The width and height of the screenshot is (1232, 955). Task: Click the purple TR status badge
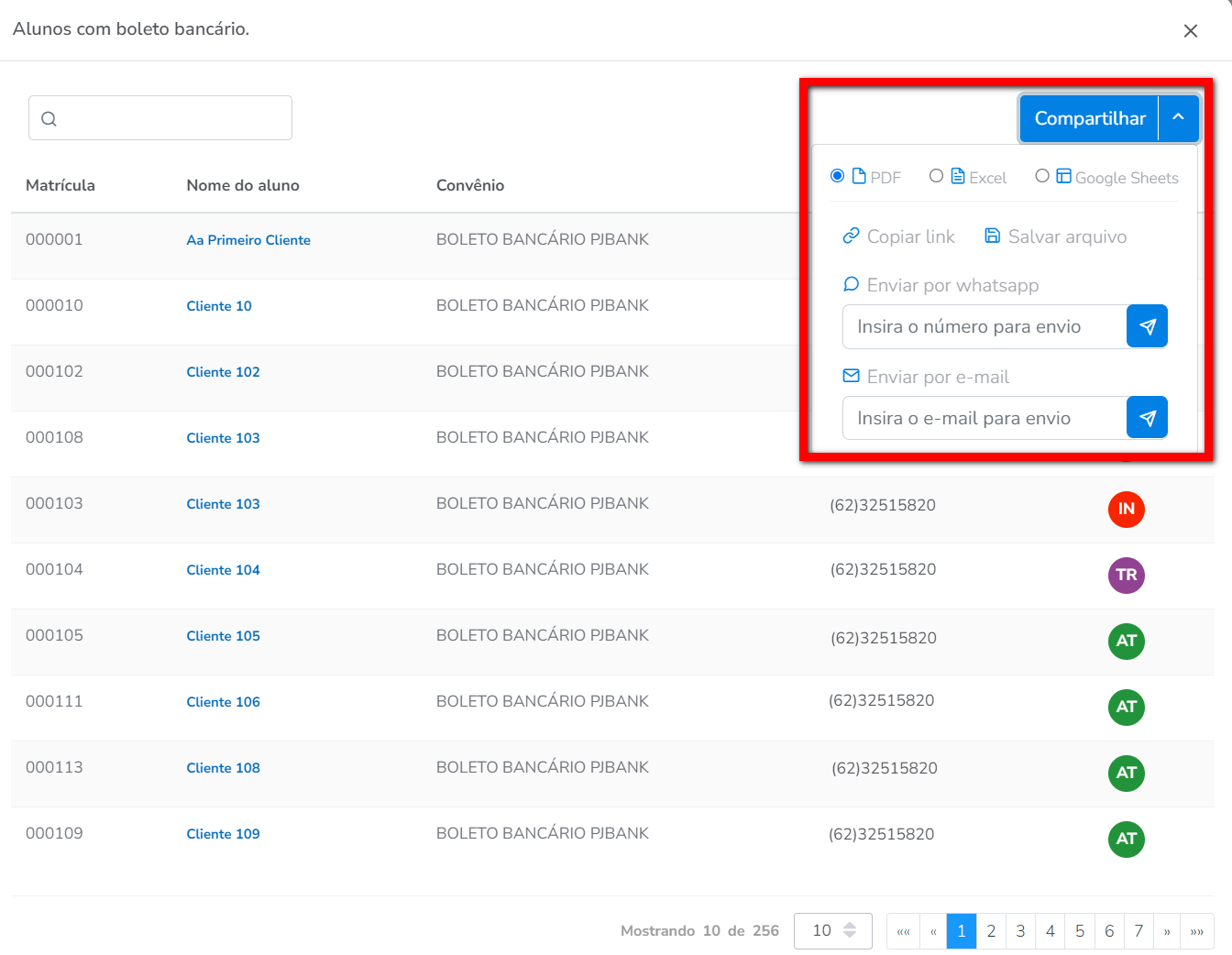1126,576
